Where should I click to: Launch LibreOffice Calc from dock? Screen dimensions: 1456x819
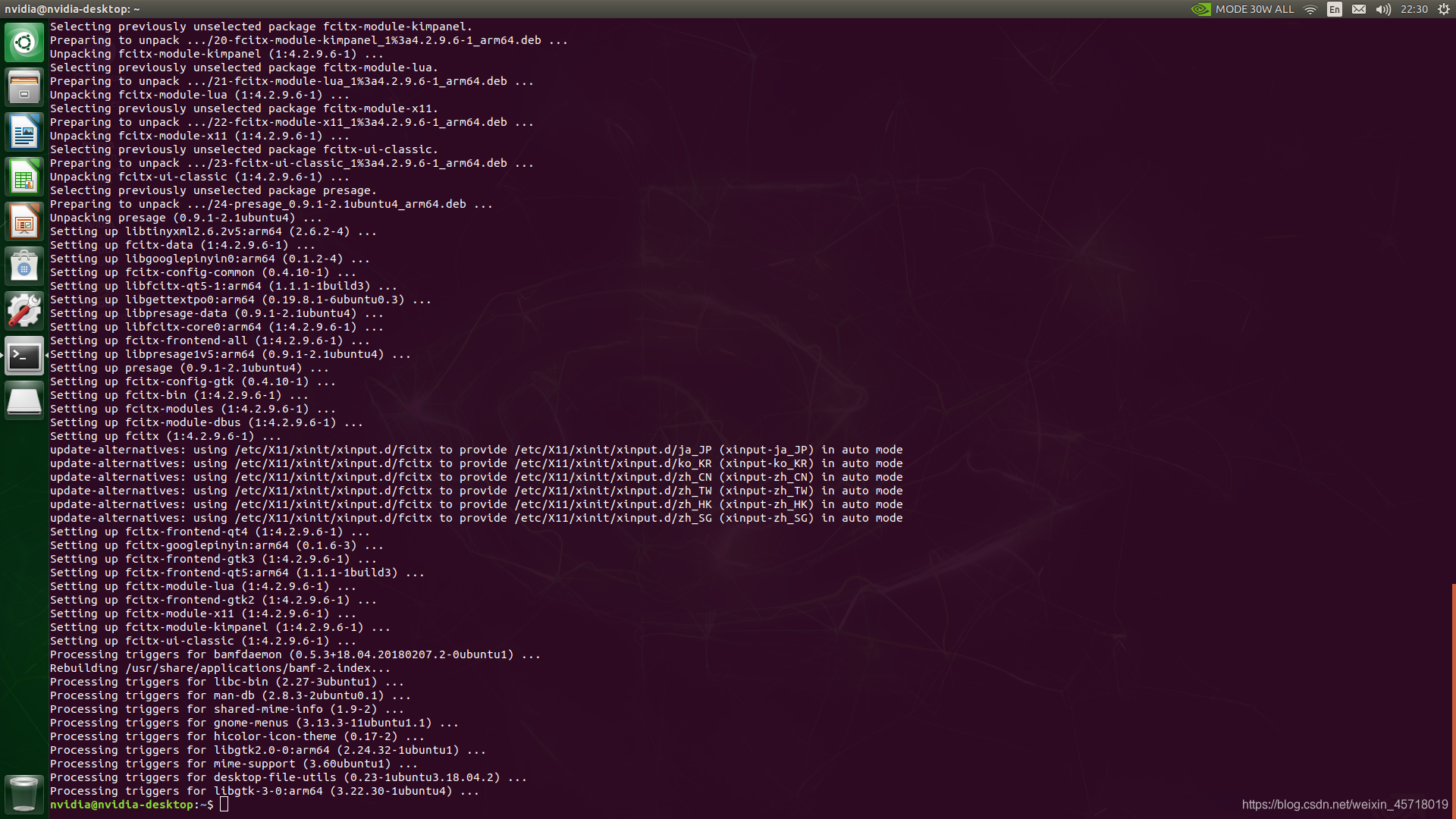click(x=24, y=177)
